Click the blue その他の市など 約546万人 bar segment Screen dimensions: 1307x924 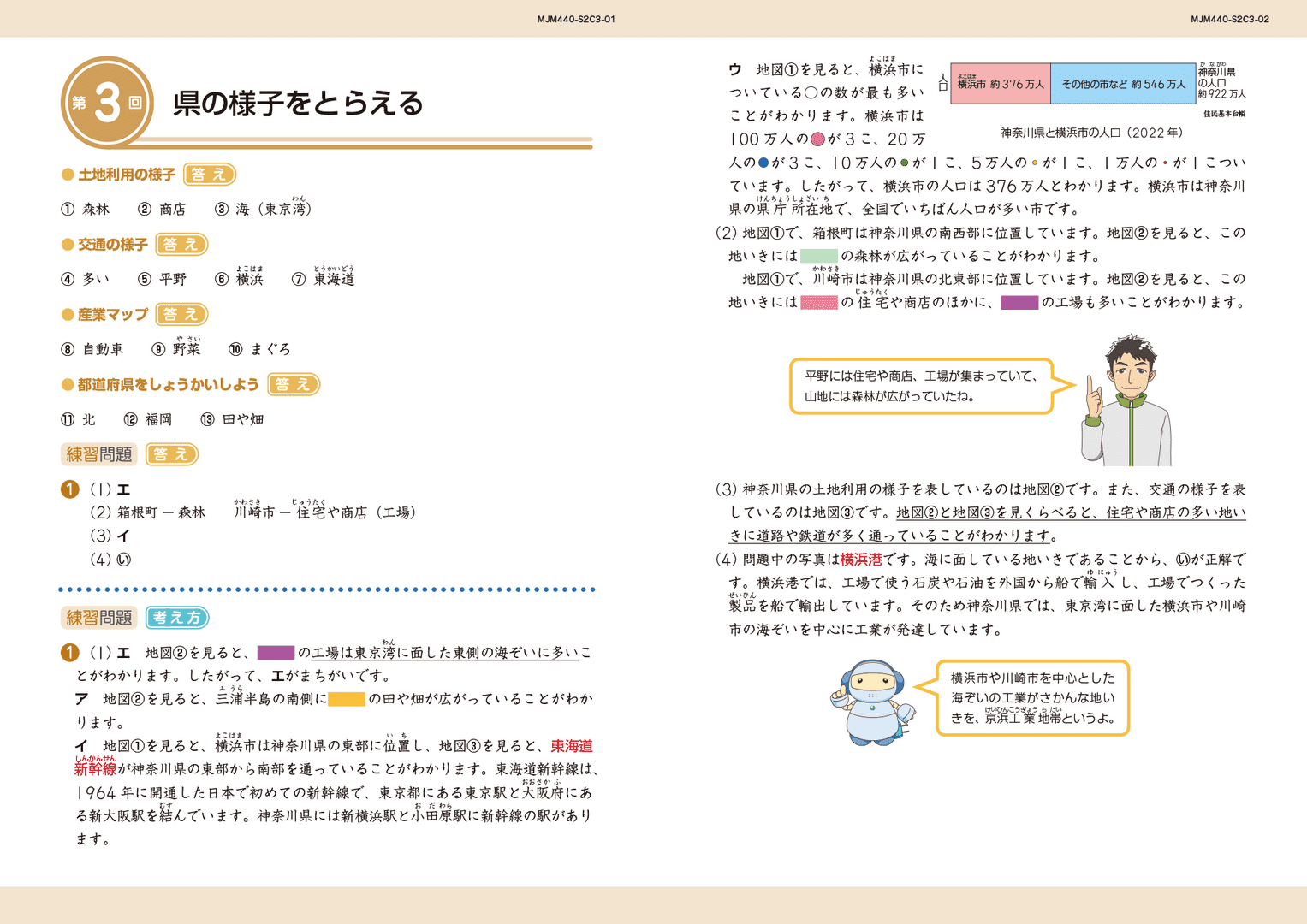coord(1123,84)
